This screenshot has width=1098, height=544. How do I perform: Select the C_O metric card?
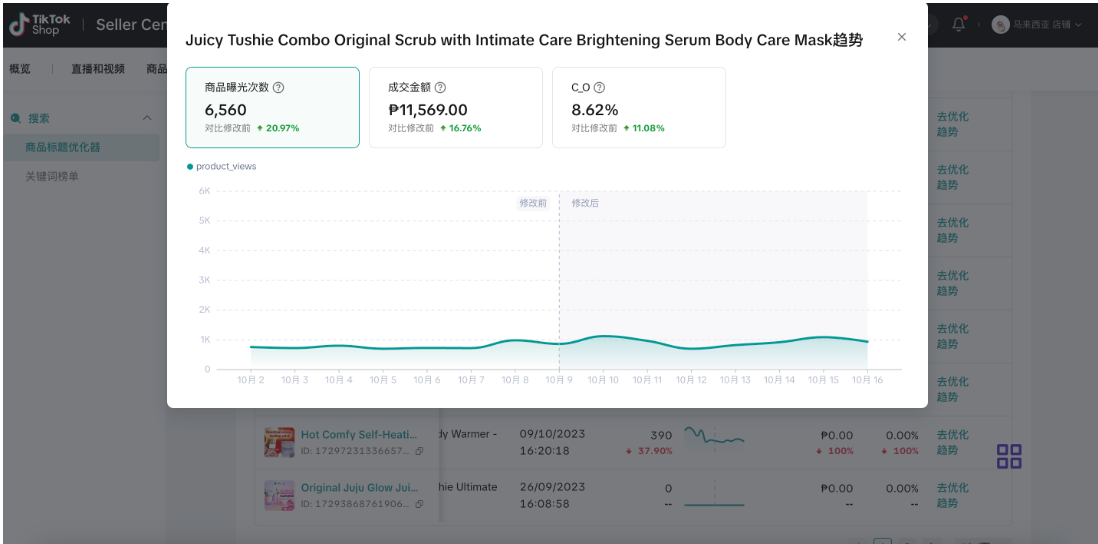(638, 108)
